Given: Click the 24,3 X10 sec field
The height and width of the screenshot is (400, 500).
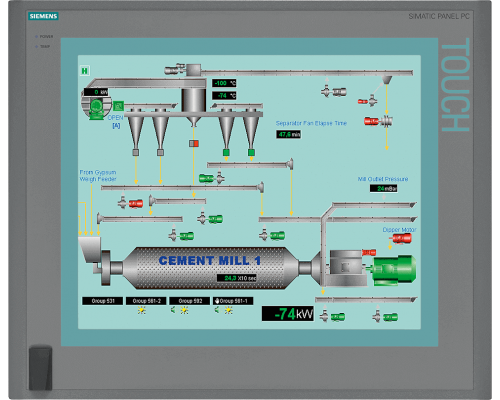Looking at the screenshot, I should pos(236,278).
